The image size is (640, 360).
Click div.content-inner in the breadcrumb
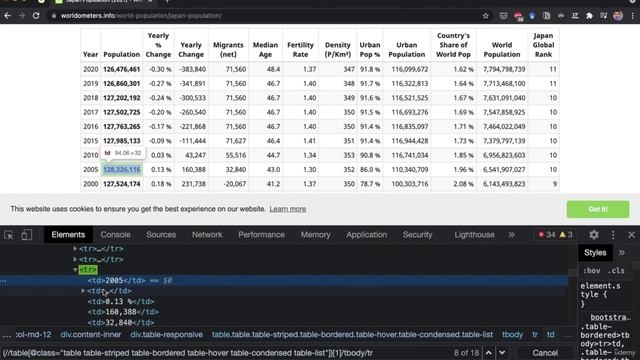tap(91, 335)
